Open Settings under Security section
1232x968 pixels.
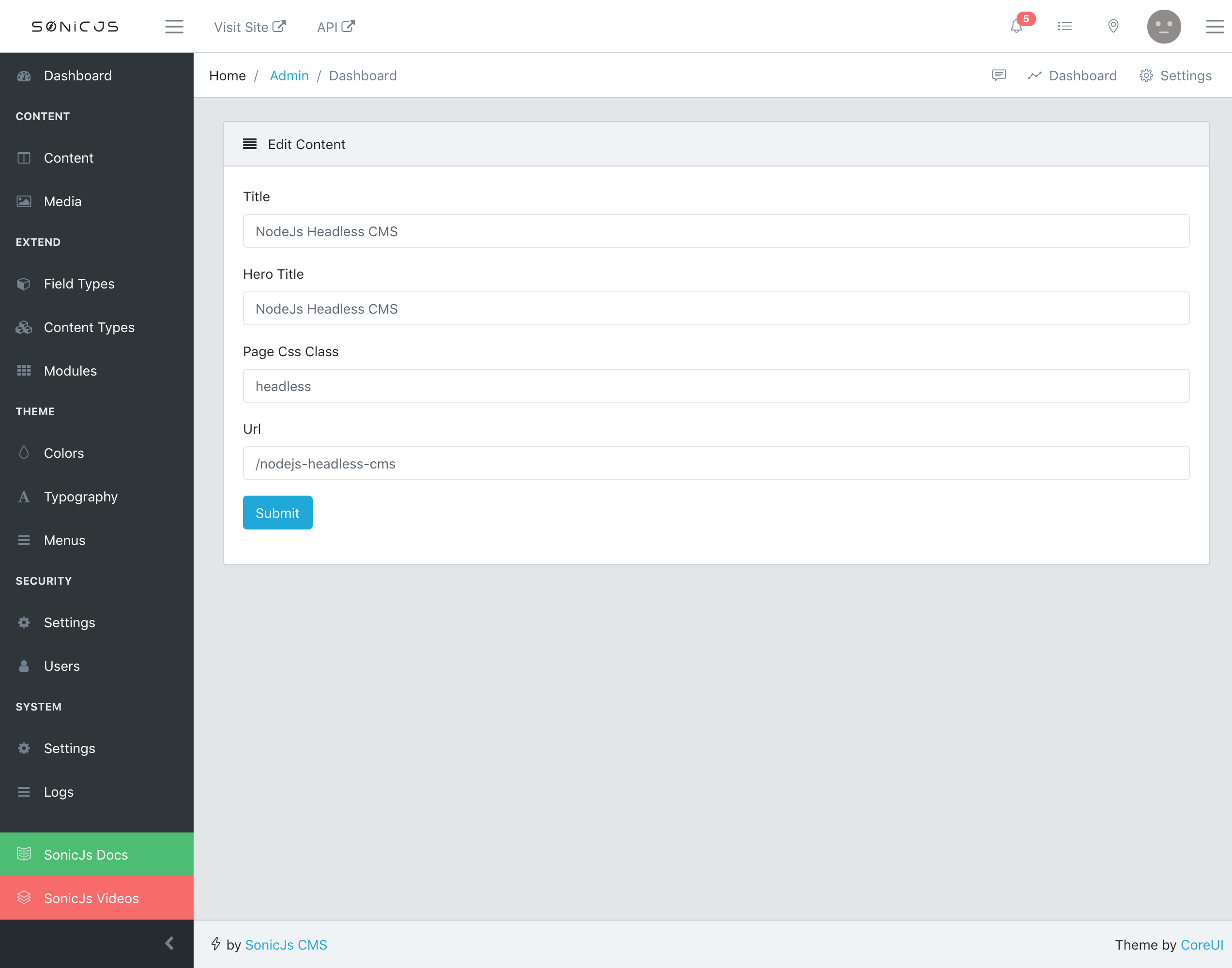pyautogui.click(x=97, y=622)
